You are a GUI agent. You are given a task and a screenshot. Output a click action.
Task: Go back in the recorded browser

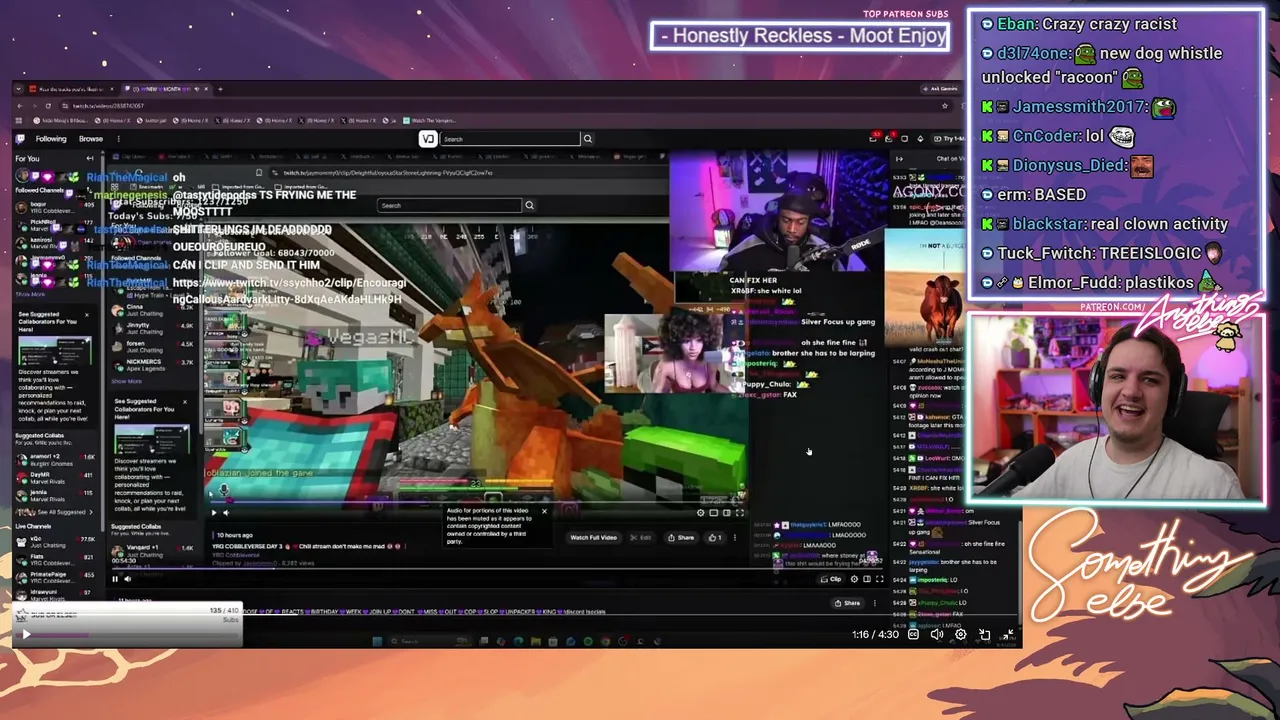click(x=20, y=105)
